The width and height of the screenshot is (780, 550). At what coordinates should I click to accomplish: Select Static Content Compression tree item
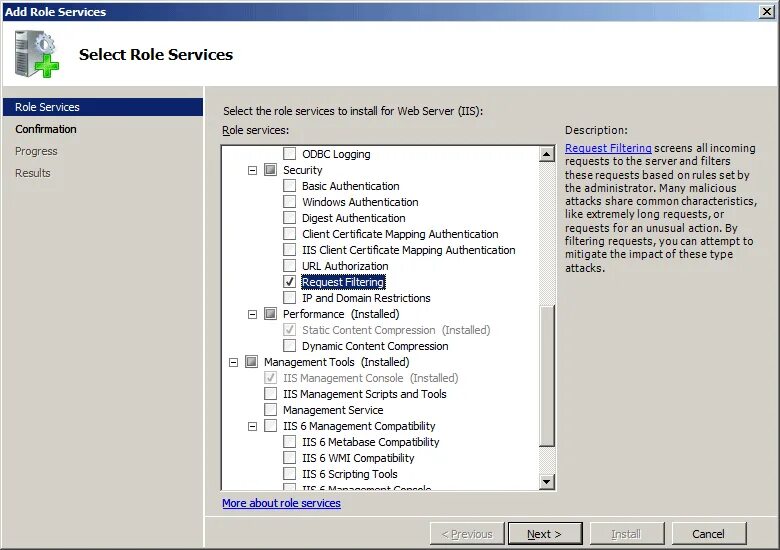396,330
